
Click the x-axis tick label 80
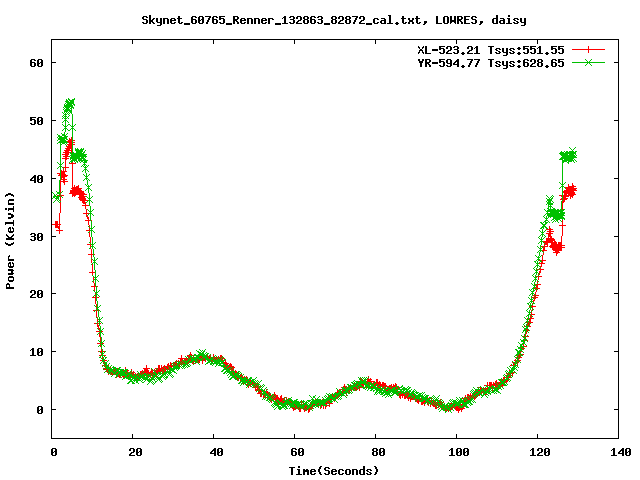pyautogui.click(x=378, y=452)
